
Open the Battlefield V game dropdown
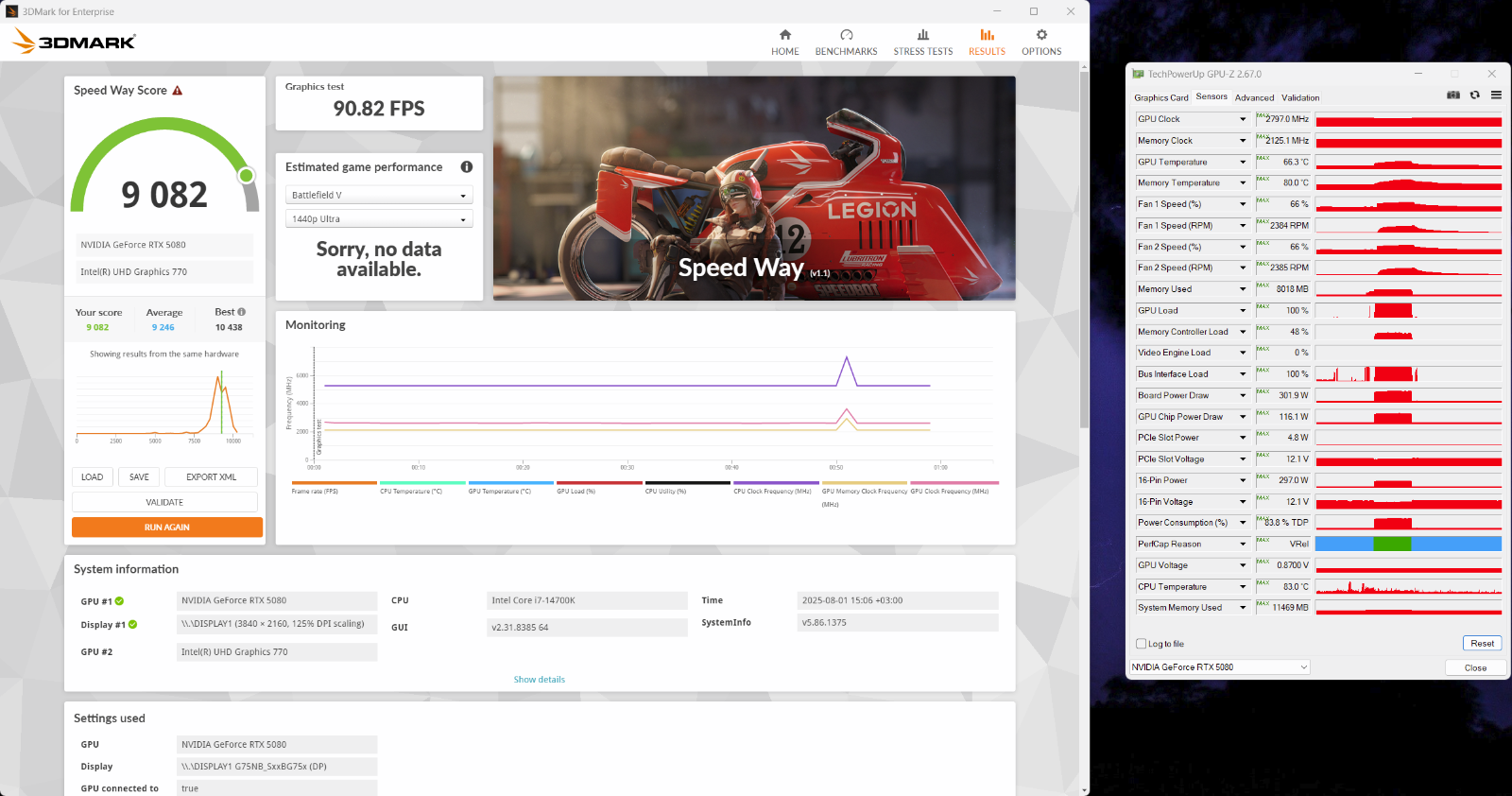pyautogui.click(x=379, y=195)
